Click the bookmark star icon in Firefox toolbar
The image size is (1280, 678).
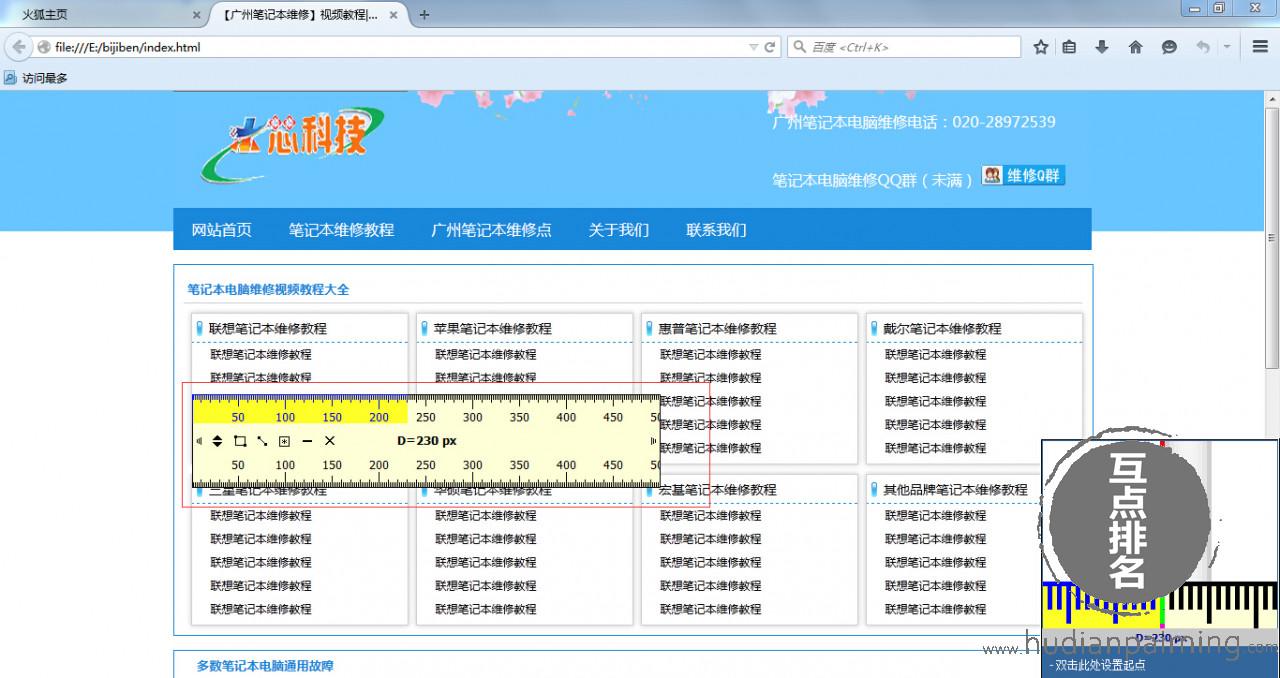[x=1041, y=47]
